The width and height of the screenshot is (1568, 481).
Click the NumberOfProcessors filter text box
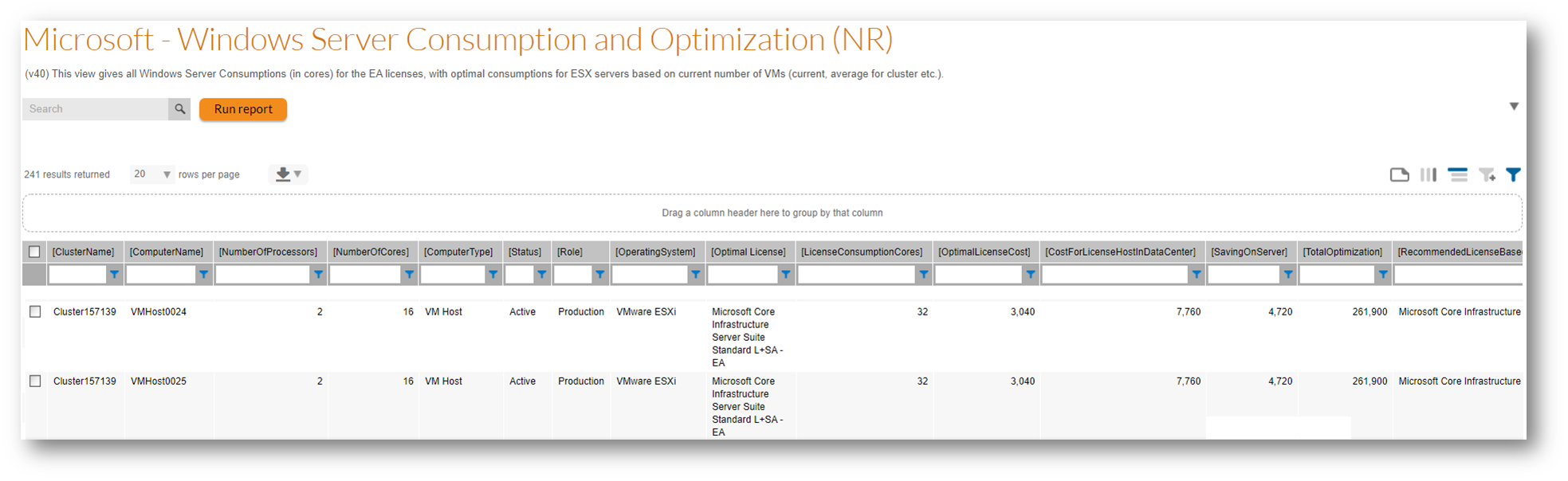(x=263, y=275)
